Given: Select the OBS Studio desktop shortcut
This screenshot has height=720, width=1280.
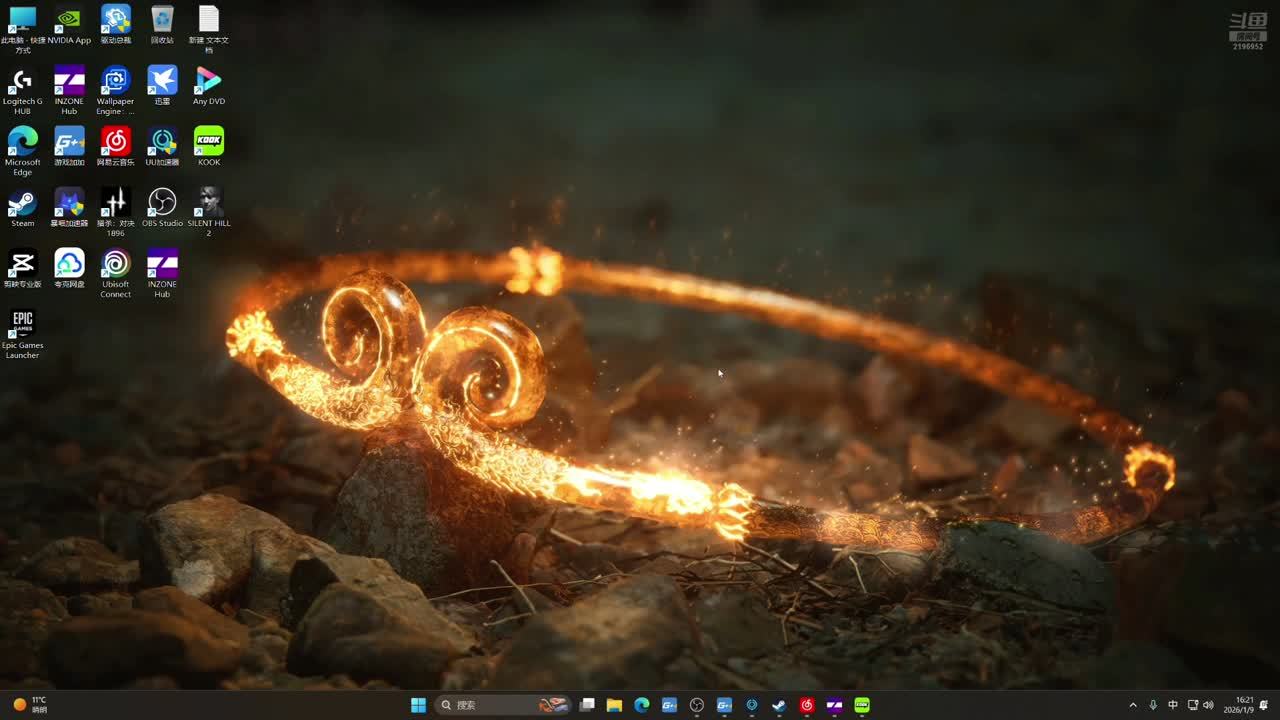Looking at the screenshot, I should (x=162, y=203).
